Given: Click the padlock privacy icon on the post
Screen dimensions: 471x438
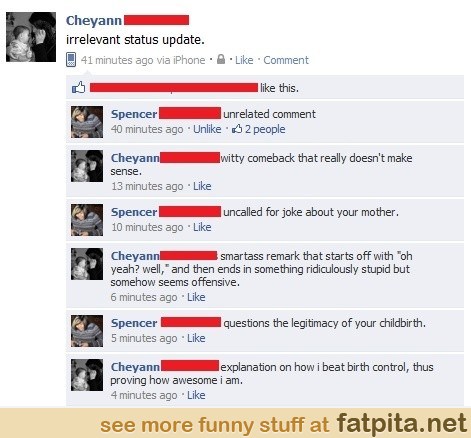Looking at the screenshot, I should [221, 59].
